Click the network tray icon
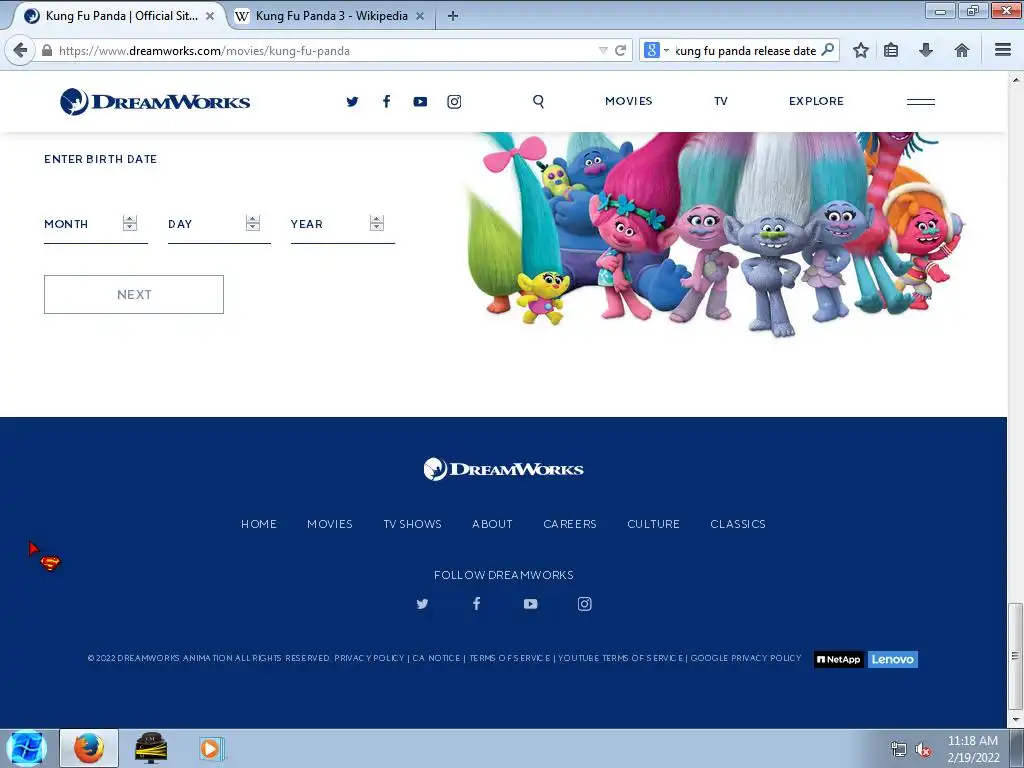1024x768 pixels. (x=899, y=750)
